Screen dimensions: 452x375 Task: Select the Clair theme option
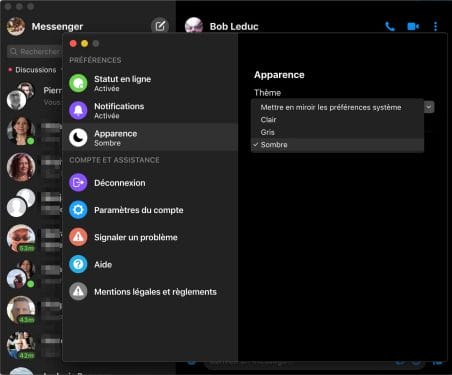pos(337,120)
